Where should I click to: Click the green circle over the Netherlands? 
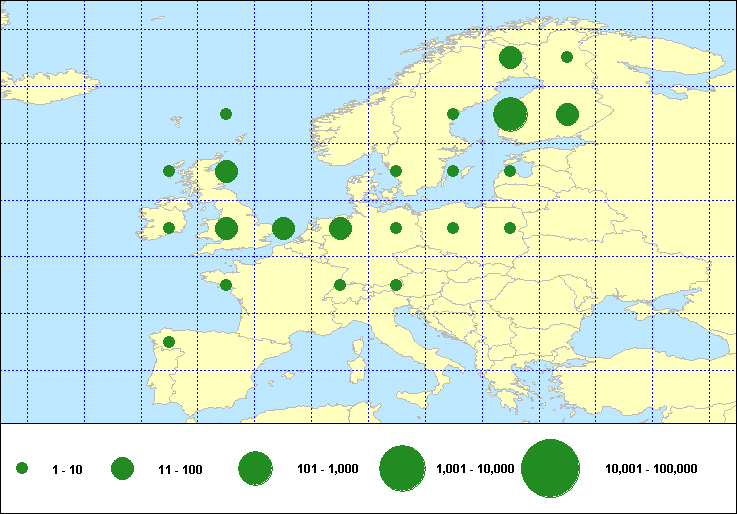click(x=340, y=228)
